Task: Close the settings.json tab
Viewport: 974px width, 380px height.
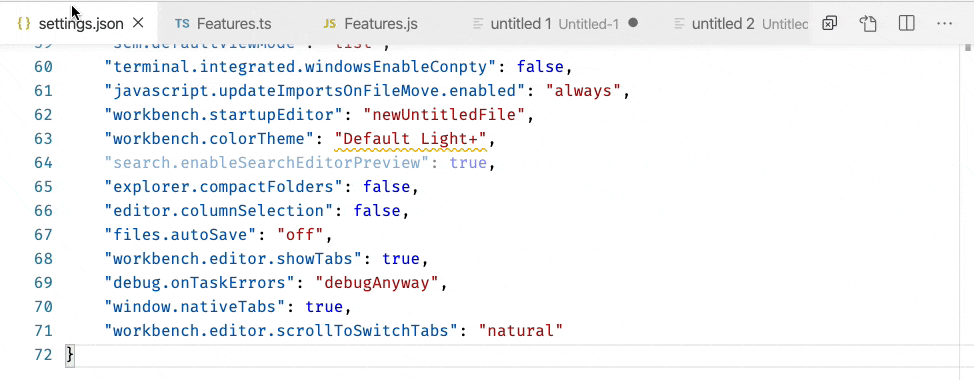Action: coord(139,24)
